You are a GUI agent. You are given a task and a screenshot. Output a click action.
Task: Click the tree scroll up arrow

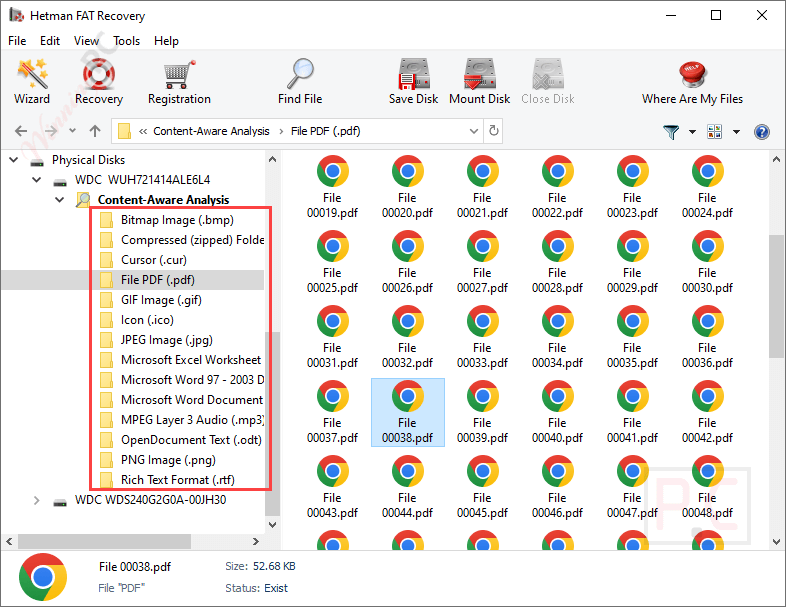(272, 159)
